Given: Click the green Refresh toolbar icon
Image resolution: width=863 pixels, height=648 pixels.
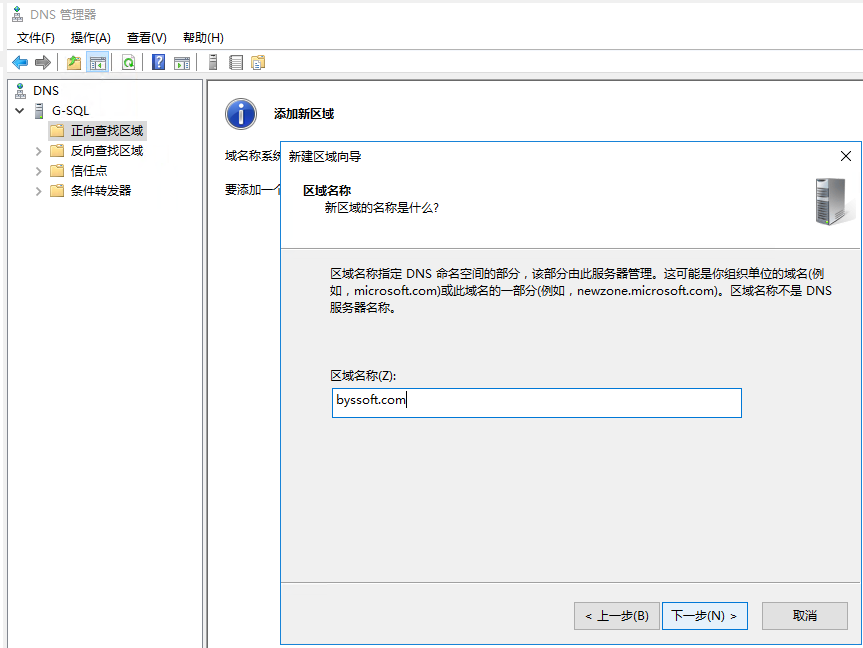Looking at the screenshot, I should coord(128,63).
